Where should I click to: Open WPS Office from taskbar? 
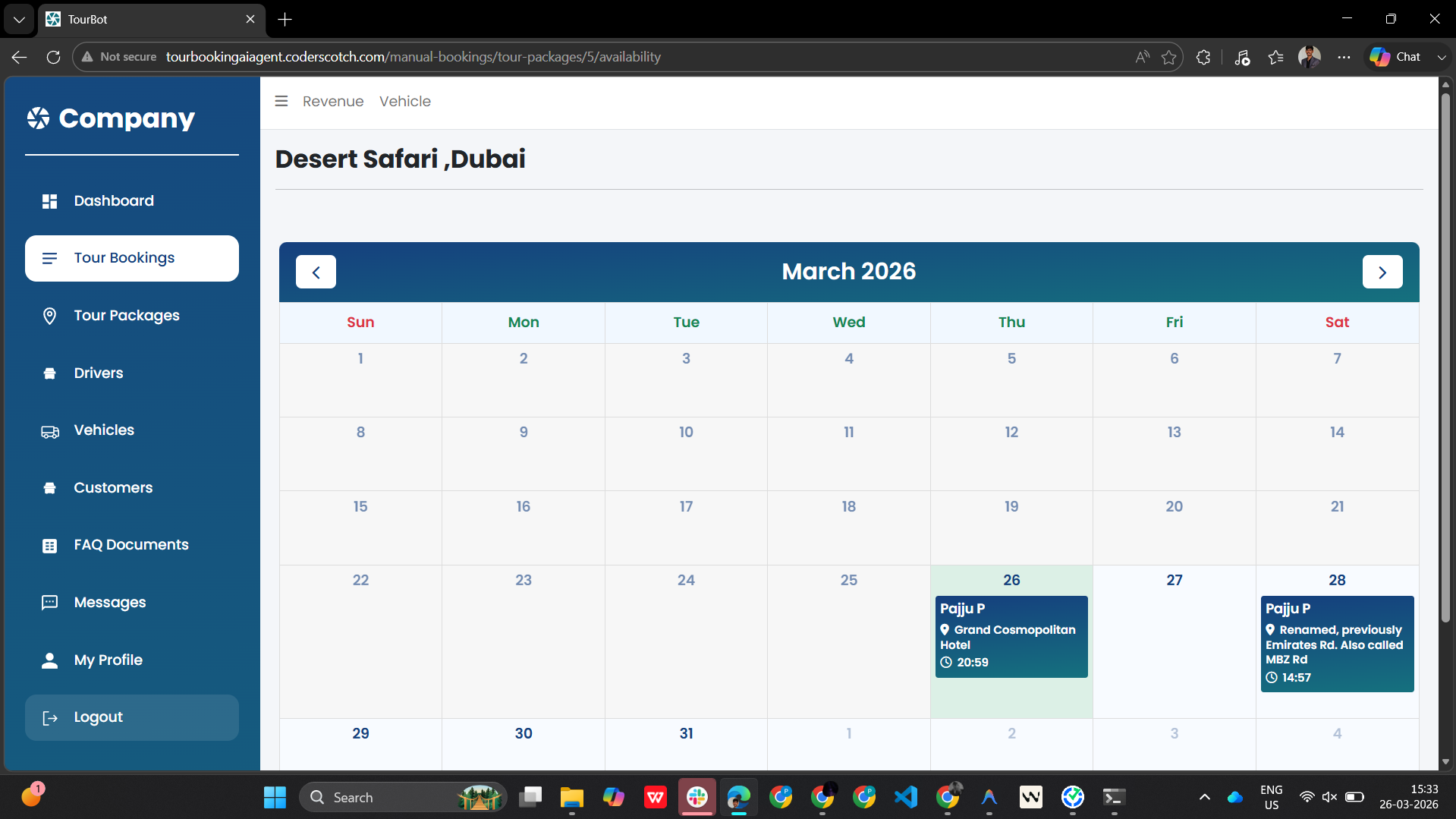click(x=655, y=798)
